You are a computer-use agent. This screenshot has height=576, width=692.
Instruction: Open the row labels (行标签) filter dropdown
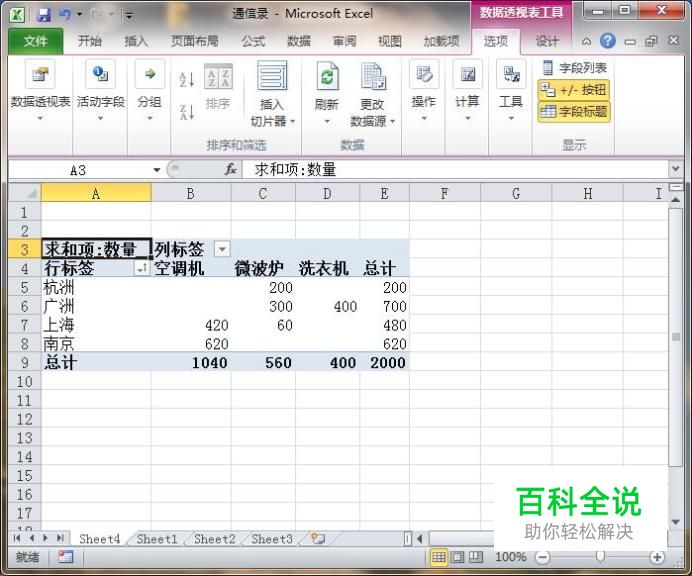142,267
